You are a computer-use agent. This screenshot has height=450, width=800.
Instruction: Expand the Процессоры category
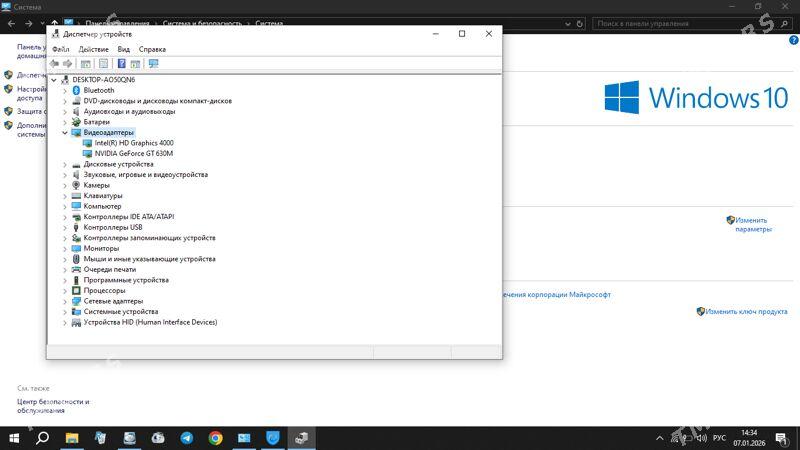pyautogui.click(x=66, y=290)
